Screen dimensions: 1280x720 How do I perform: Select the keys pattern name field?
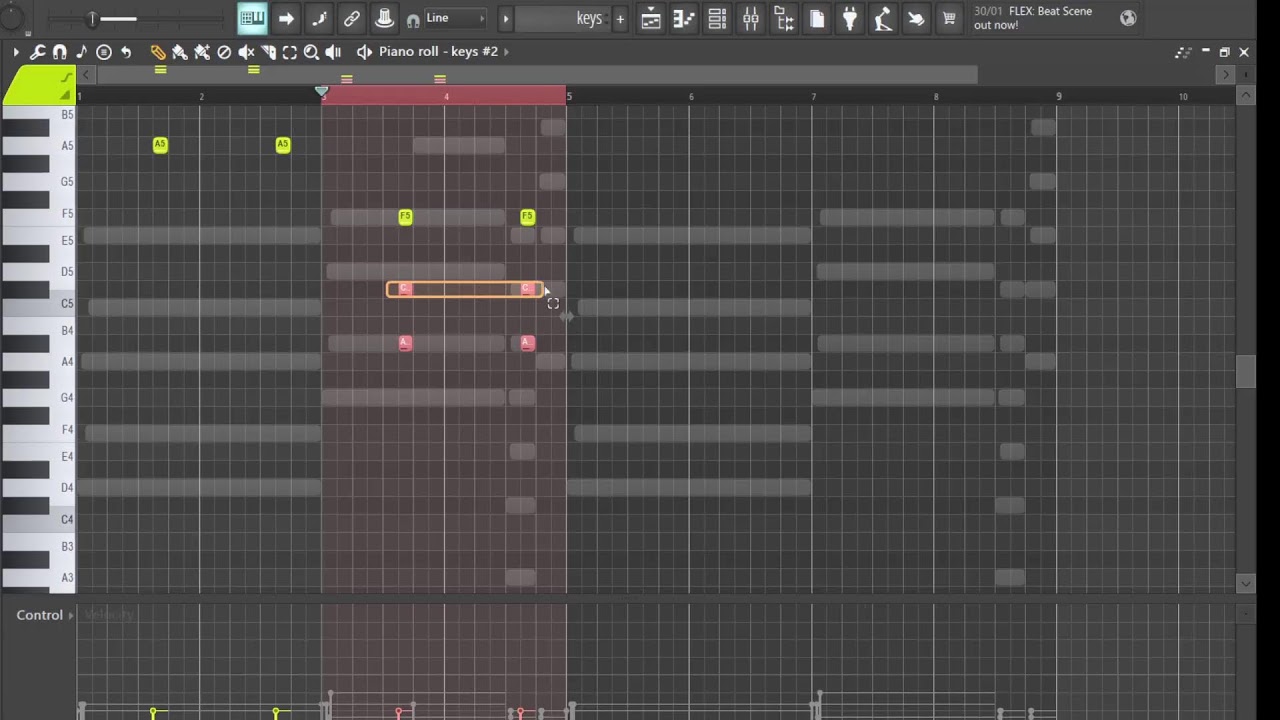tap(561, 18)
